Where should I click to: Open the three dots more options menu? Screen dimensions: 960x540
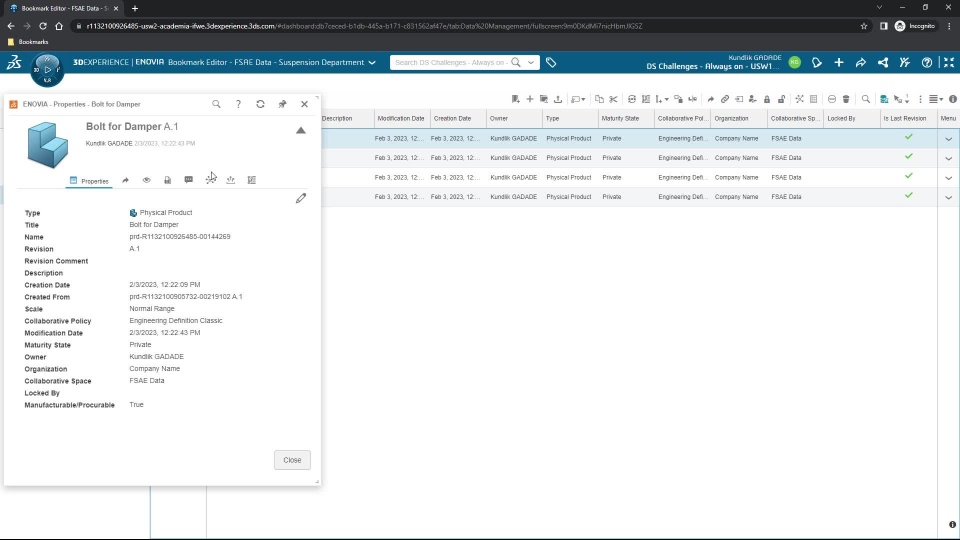click(x=920, y=99)
